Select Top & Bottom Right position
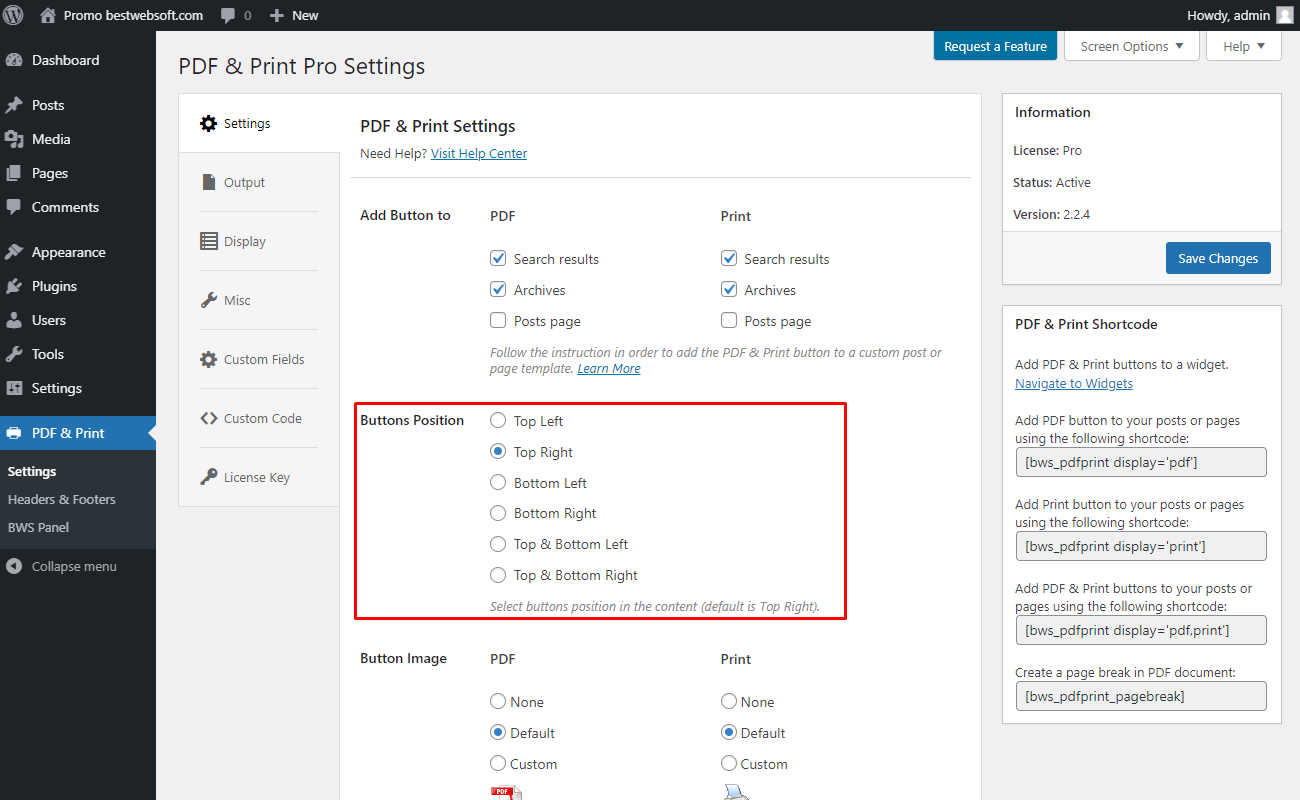 498,575
